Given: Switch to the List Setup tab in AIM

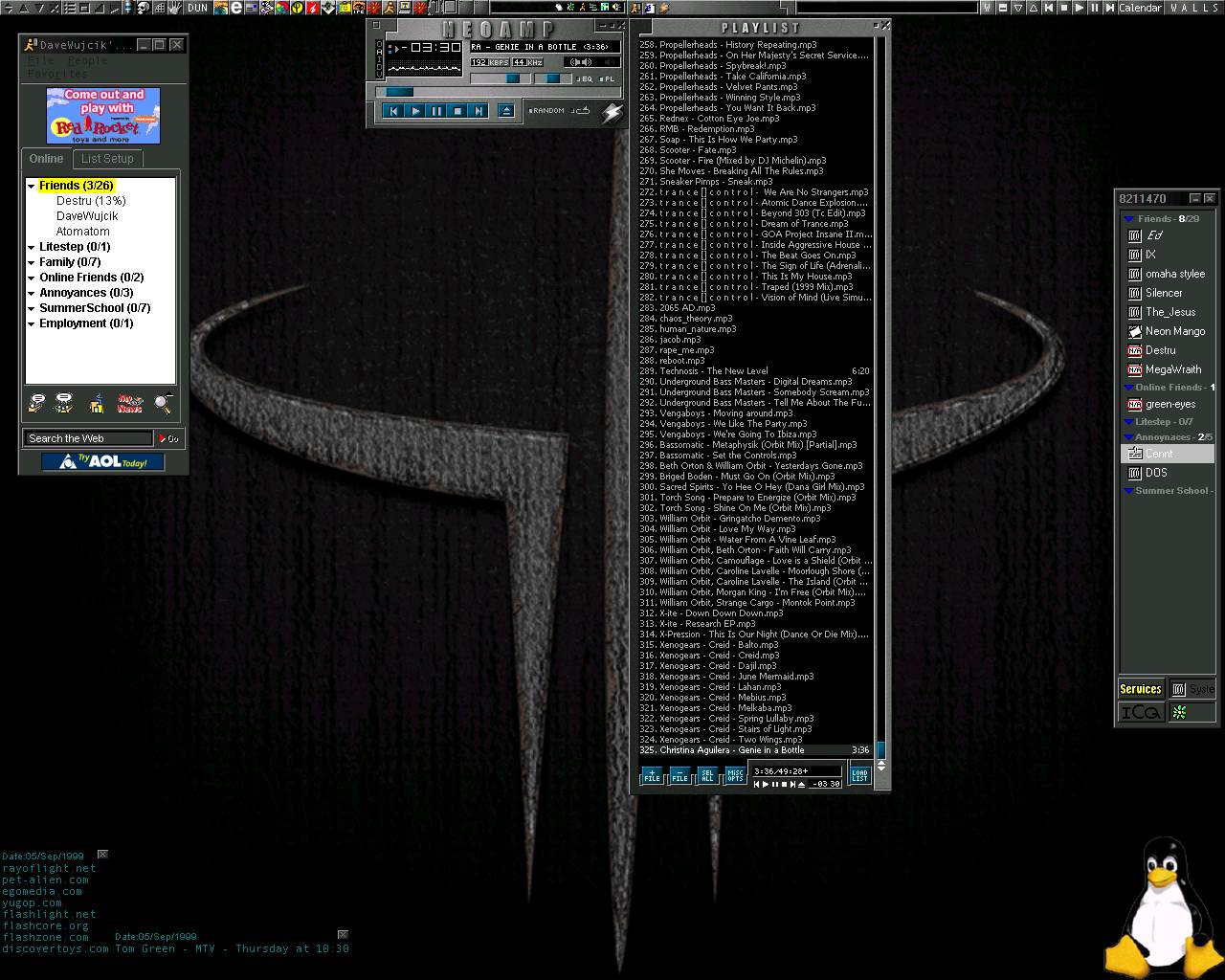Looking at the screenshot, I should pos(107,159).
